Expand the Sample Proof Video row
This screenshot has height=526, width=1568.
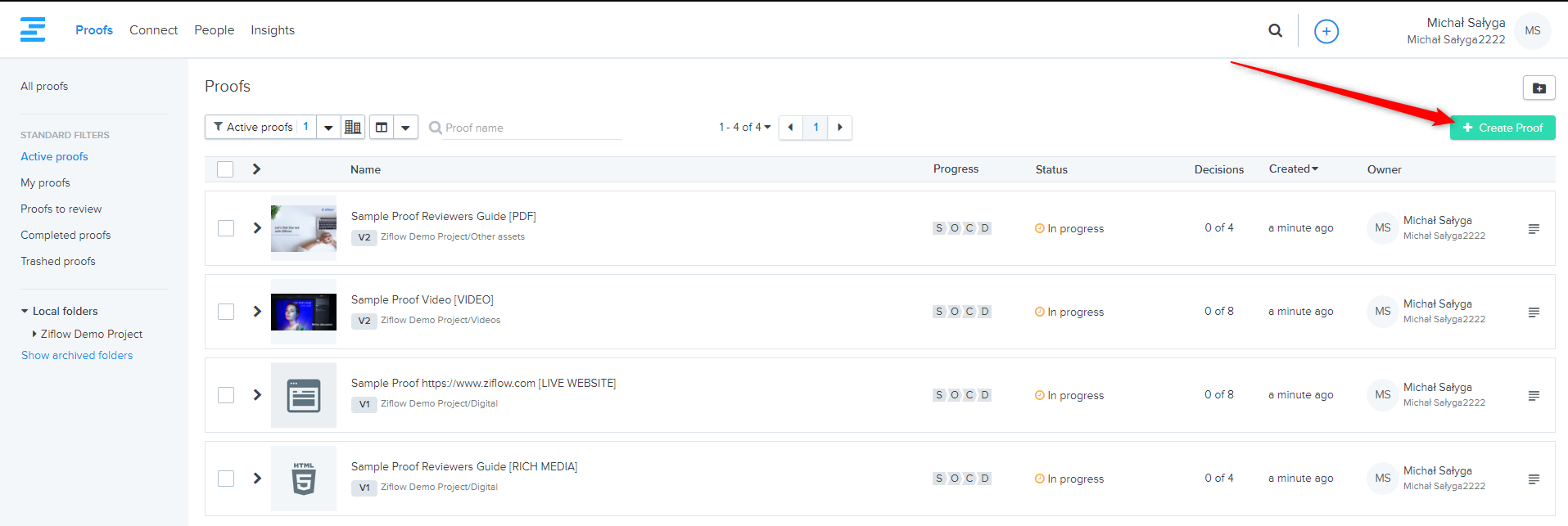(x=257, y=312)
